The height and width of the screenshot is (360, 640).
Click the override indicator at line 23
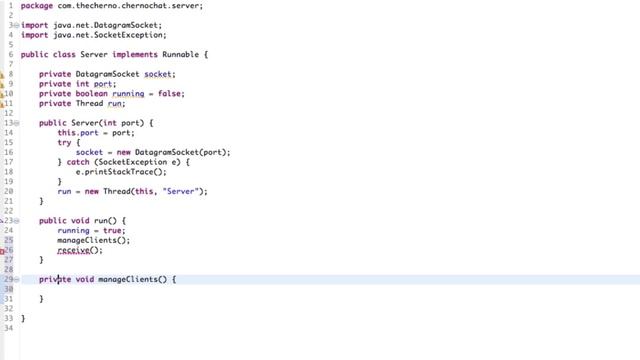[x=2, y=221]
